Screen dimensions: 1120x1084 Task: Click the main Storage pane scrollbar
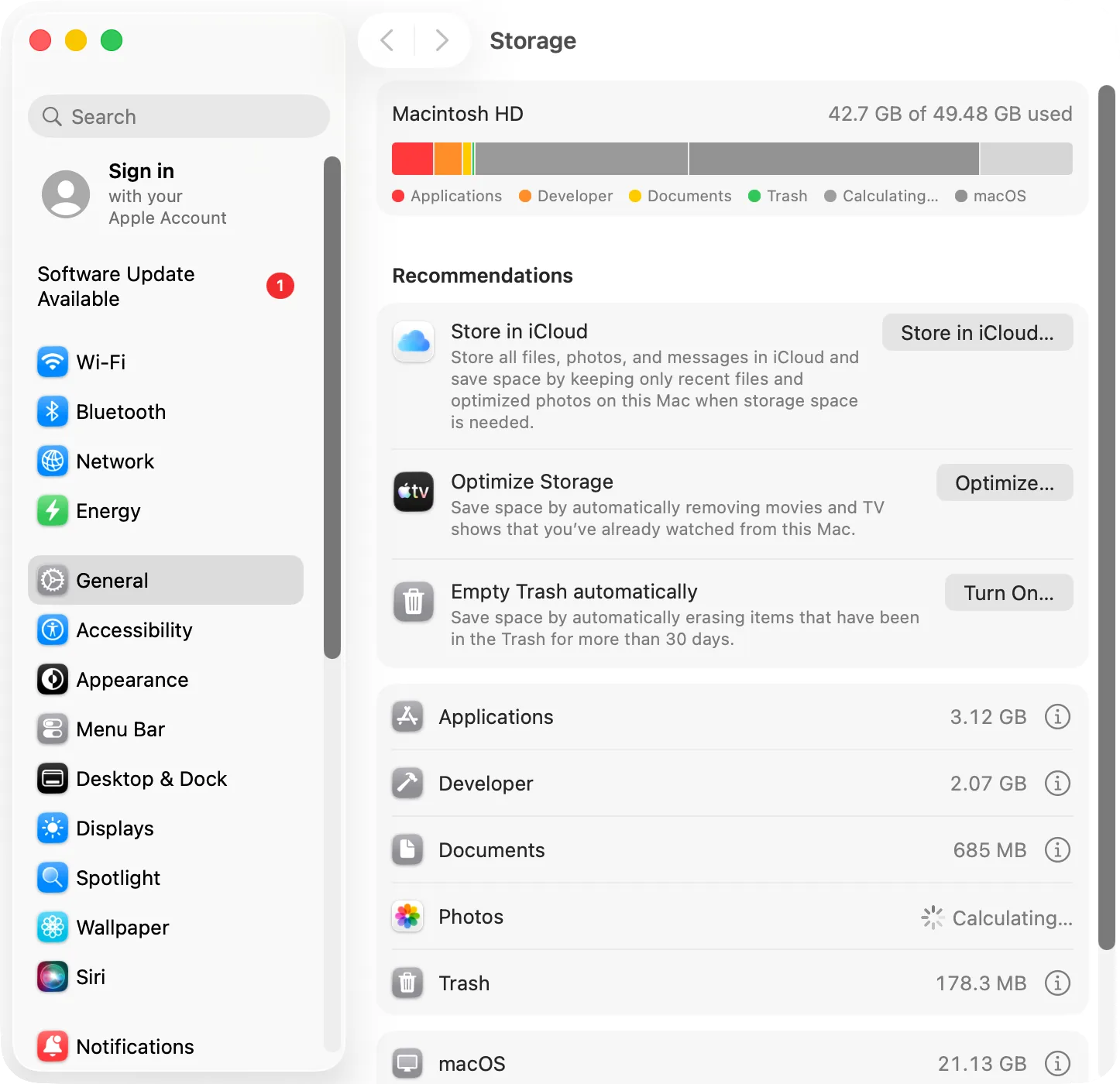click(1108, 517)
